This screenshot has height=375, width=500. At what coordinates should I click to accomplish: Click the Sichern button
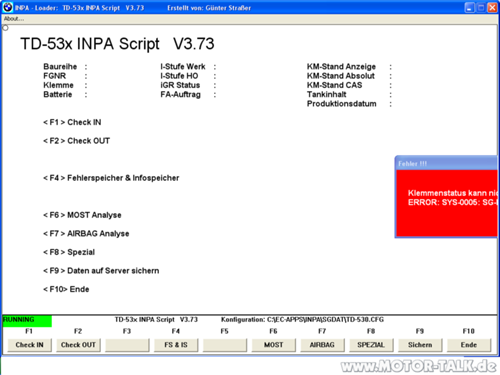[420, 345]
